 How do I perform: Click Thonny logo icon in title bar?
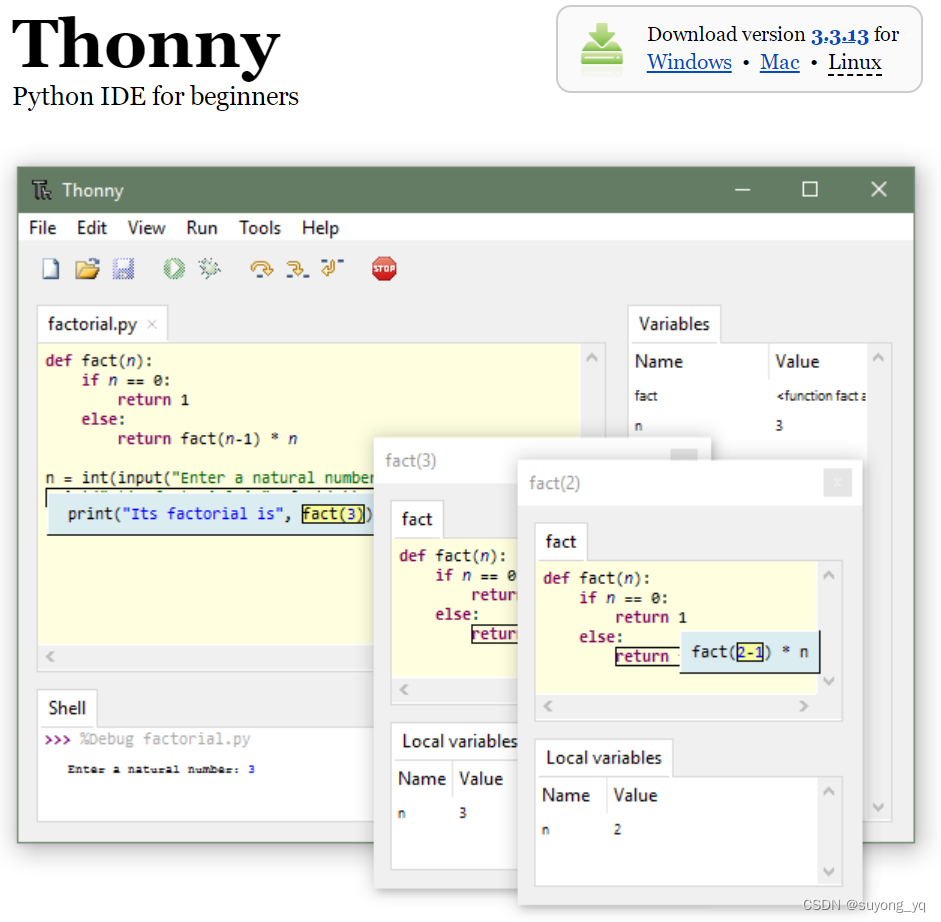(x=41, y=190)
